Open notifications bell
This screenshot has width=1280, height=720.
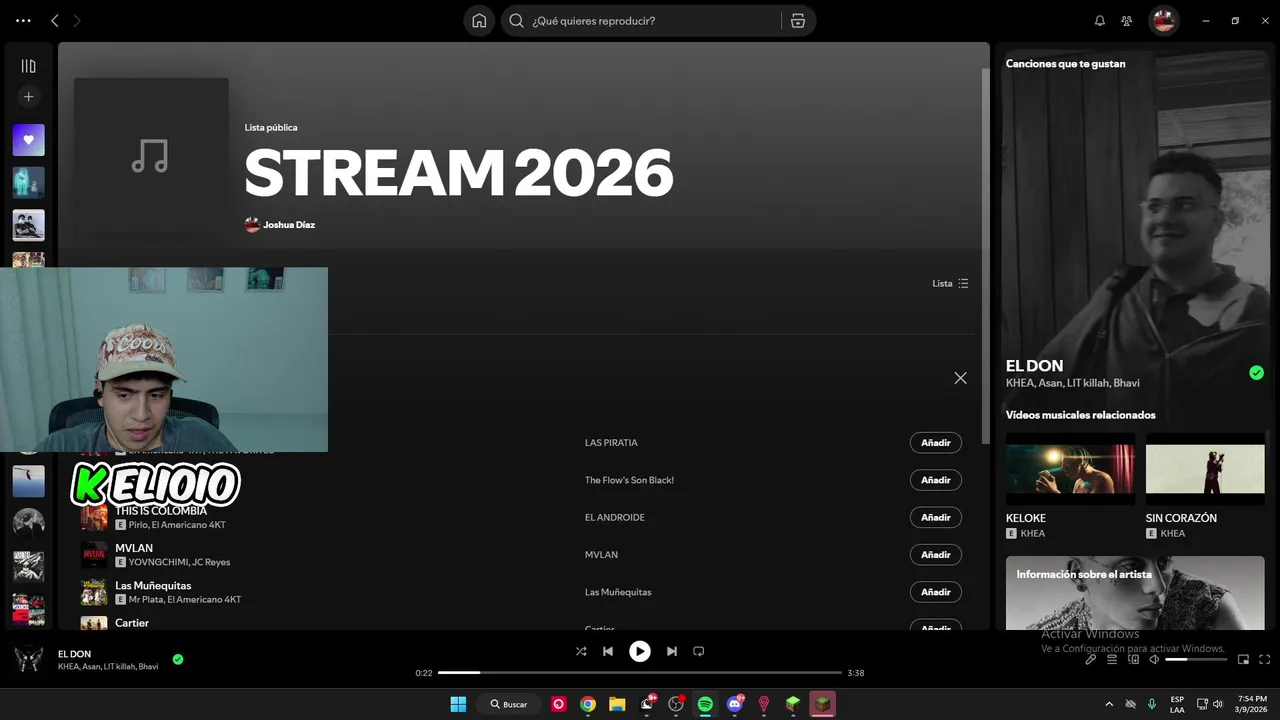coord(1100,21)
